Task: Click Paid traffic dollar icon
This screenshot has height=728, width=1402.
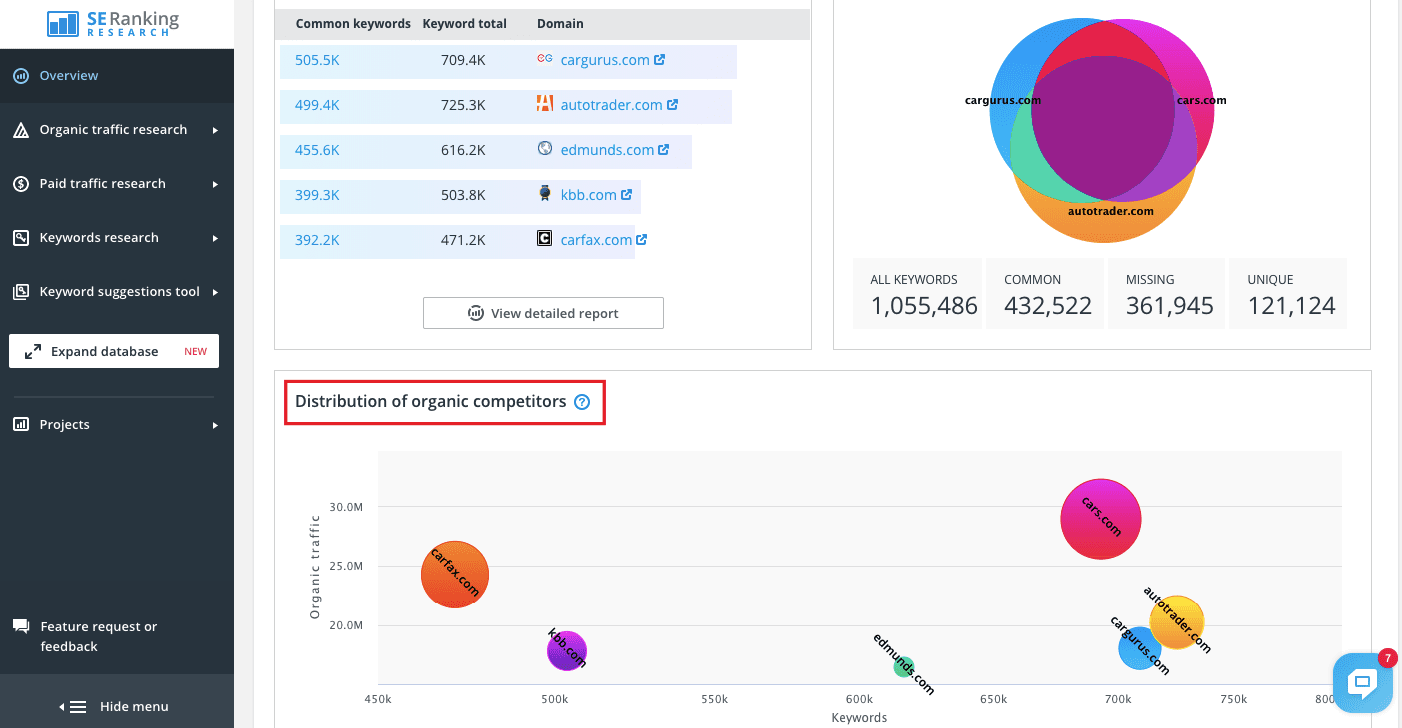Action: (20, 184)
